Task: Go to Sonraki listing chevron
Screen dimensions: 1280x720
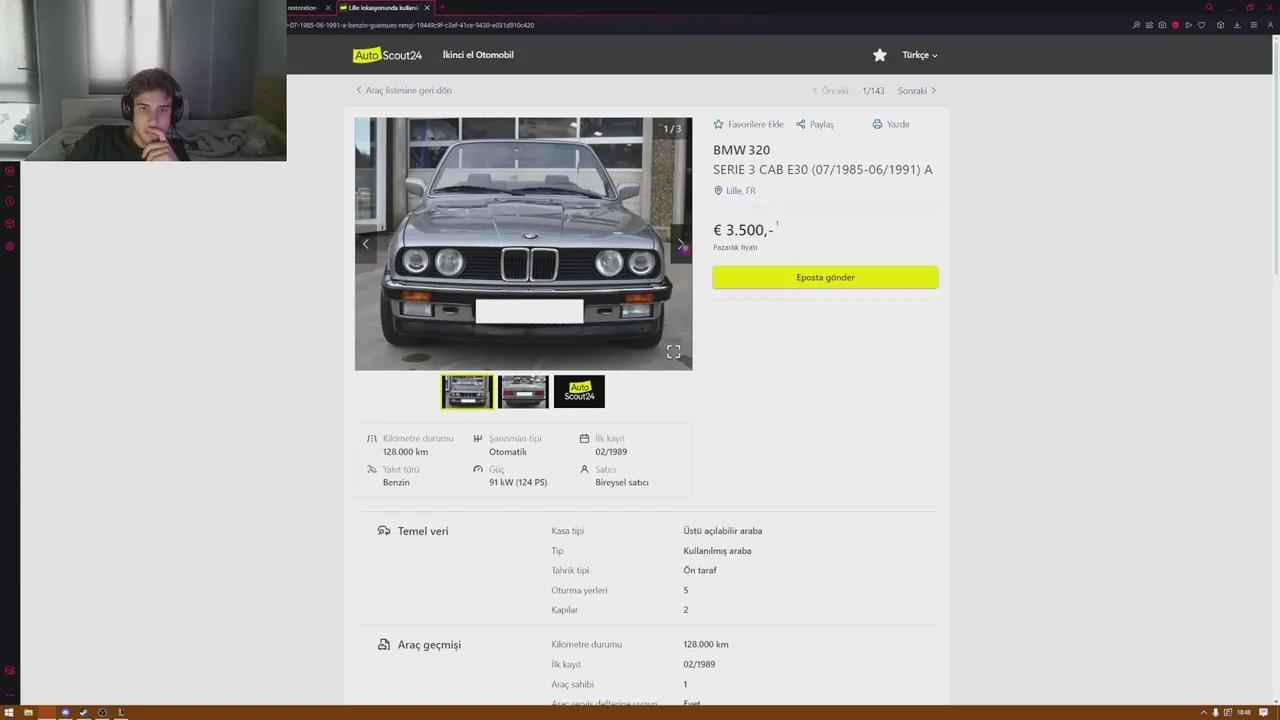Action: coord(933,91)
